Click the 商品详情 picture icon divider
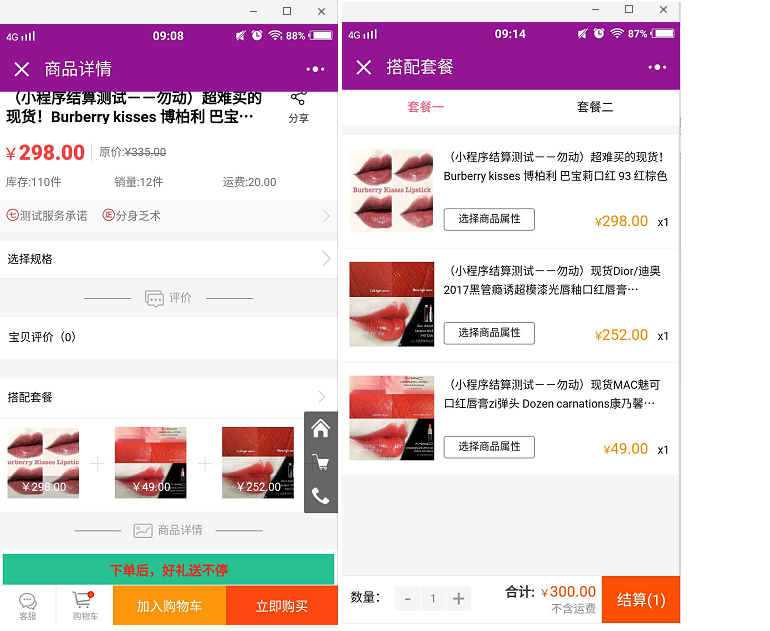770x631 pixels. [x=143, y=531]
